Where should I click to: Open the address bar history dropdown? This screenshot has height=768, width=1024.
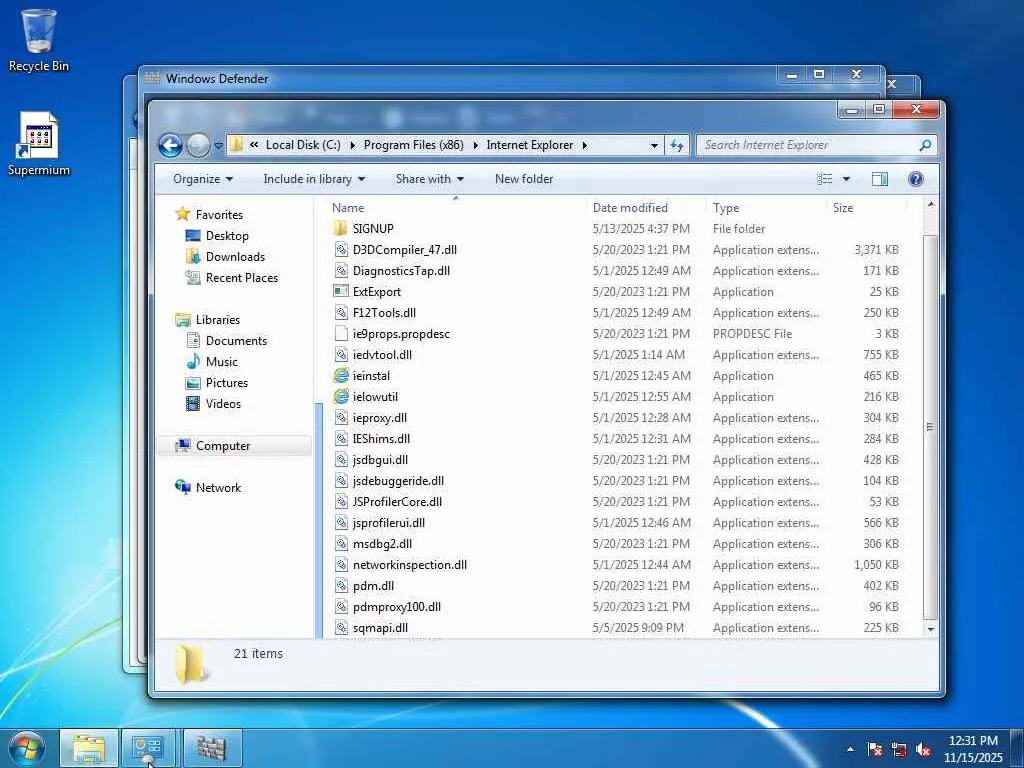(654, 146)
